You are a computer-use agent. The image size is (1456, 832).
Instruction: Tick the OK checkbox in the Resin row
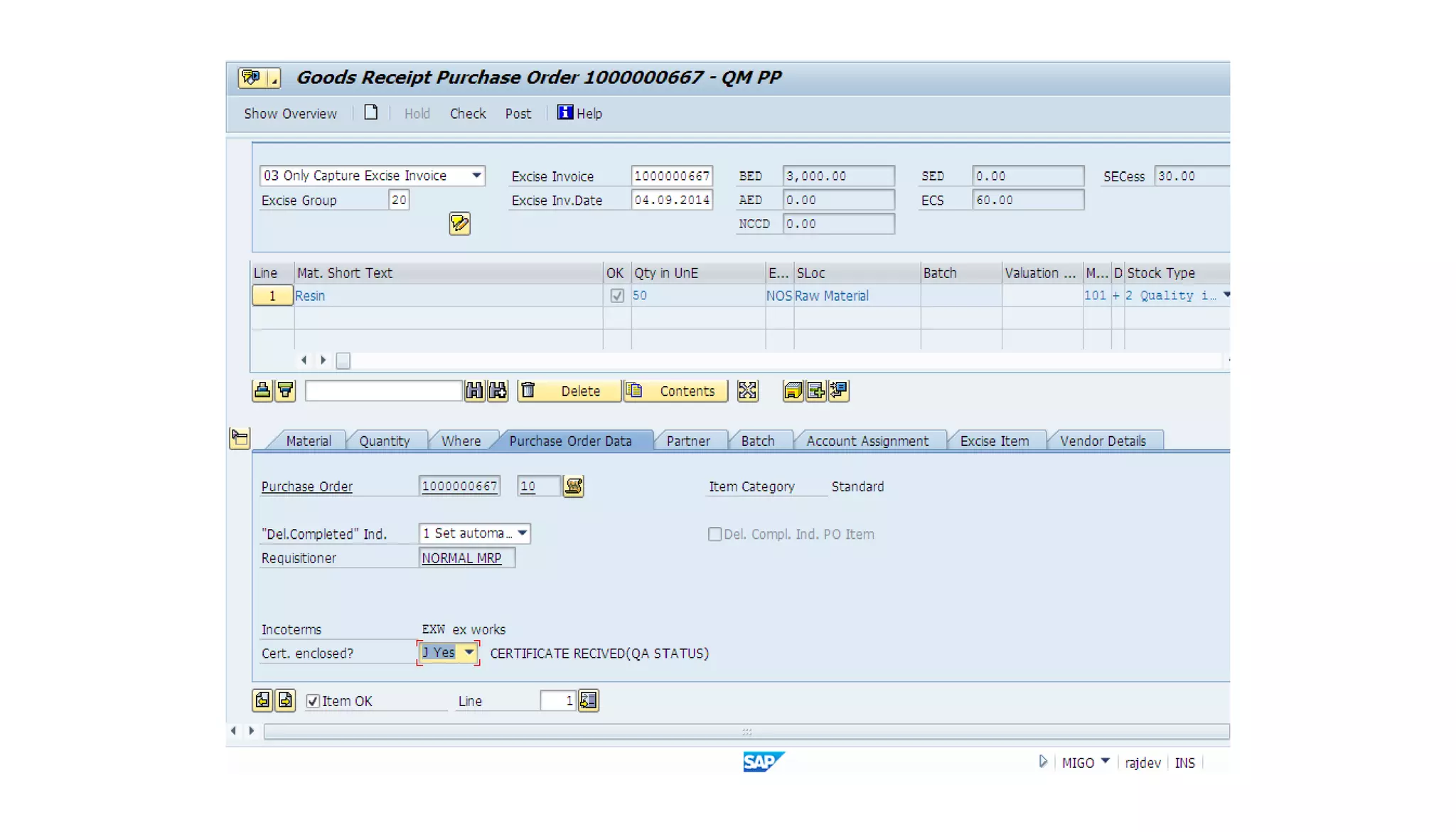tap(617, 296)
